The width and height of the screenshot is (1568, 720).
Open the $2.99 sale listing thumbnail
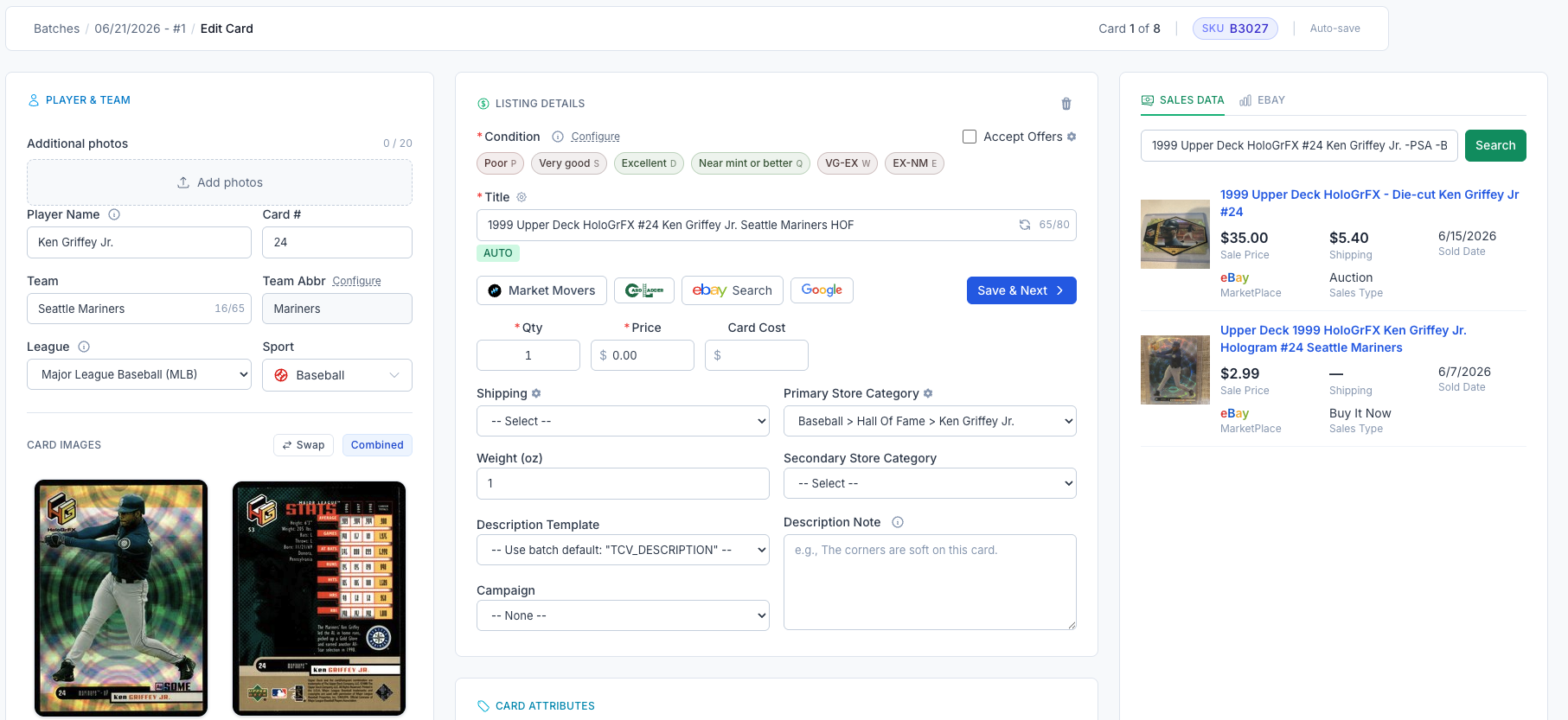1175,370
